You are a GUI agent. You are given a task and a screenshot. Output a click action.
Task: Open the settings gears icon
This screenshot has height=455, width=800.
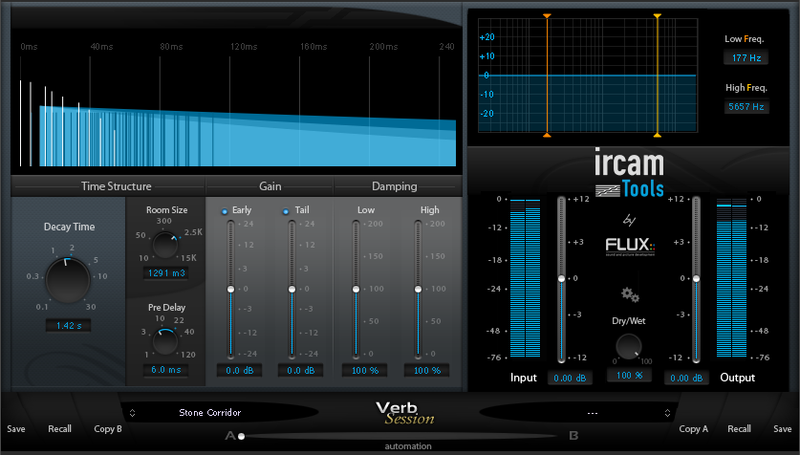(630, 295)
